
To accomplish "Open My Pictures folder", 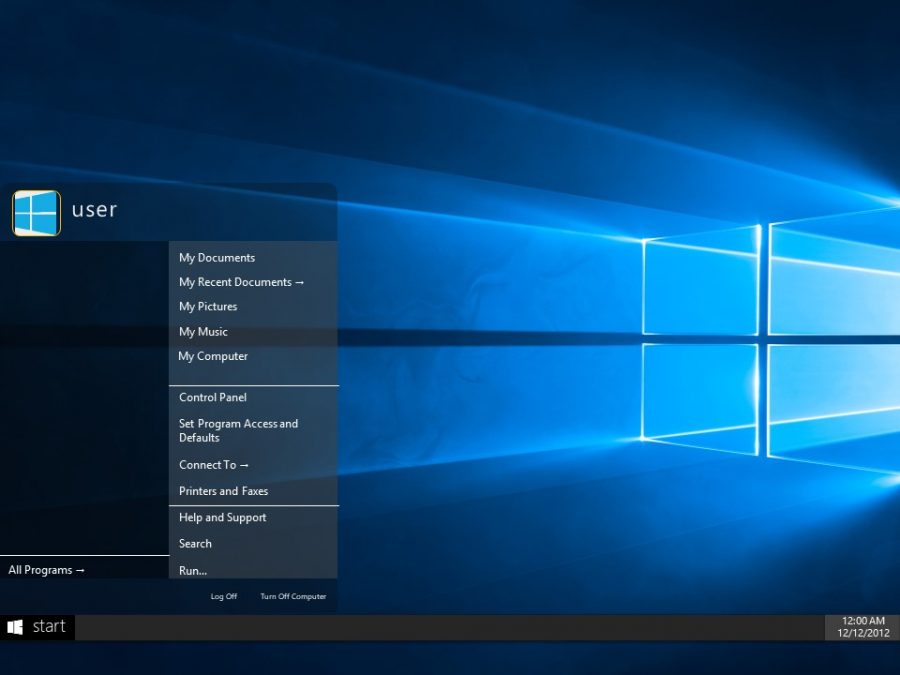I will point(208,307).
